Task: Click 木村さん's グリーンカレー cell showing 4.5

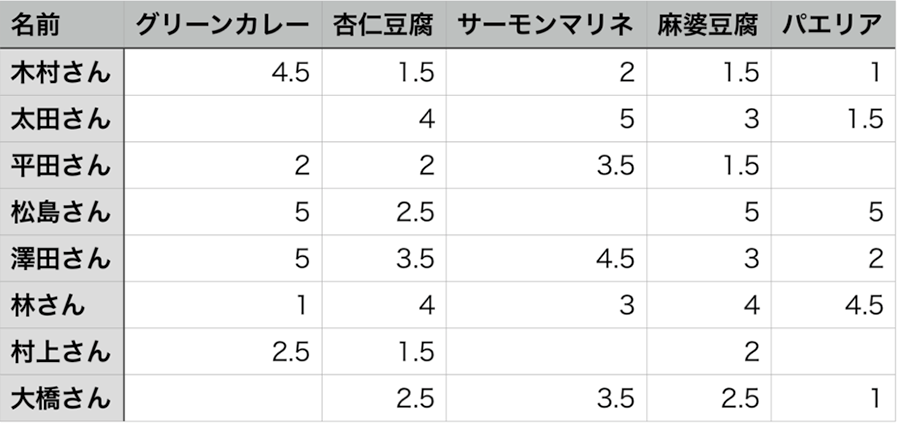Action: pyautogui.click(x=223, y=72)
